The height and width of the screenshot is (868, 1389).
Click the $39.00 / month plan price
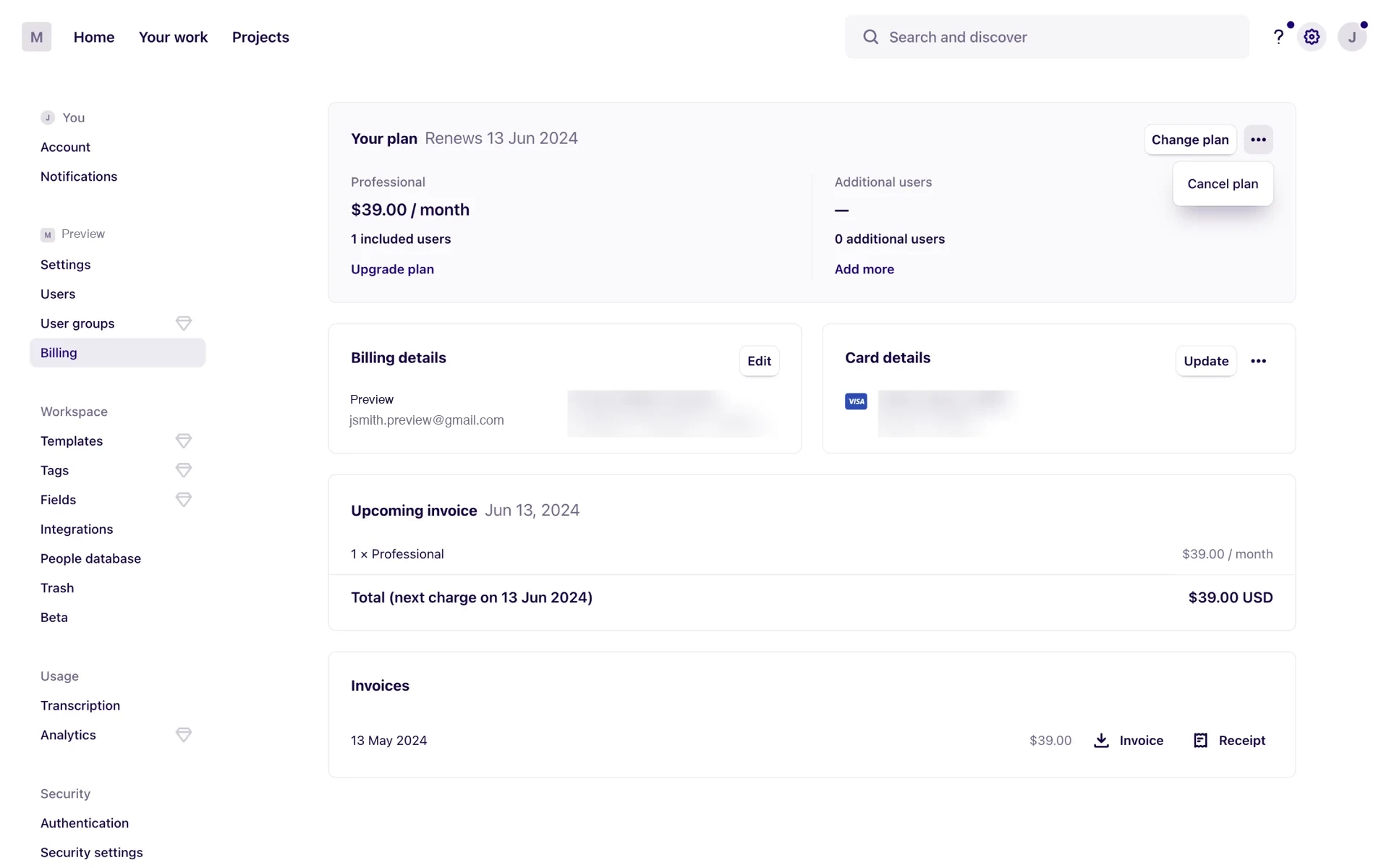click(410, 210)
